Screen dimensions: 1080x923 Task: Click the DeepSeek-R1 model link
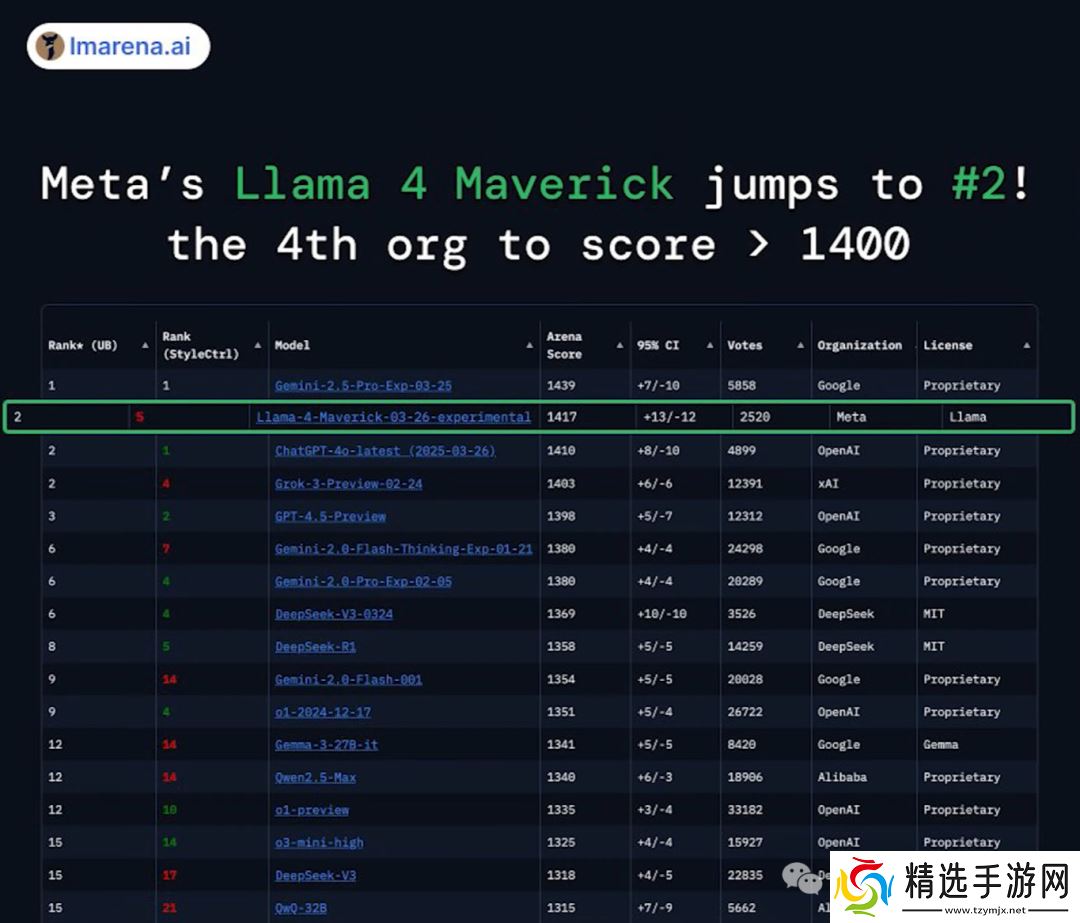click(315, 647)
